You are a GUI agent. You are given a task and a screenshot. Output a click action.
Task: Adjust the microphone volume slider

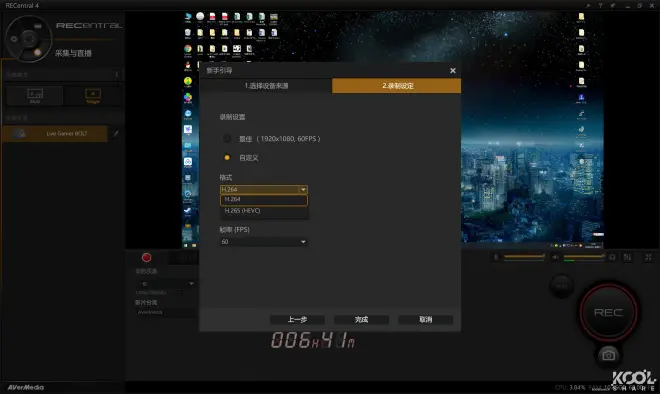(524, 256)
